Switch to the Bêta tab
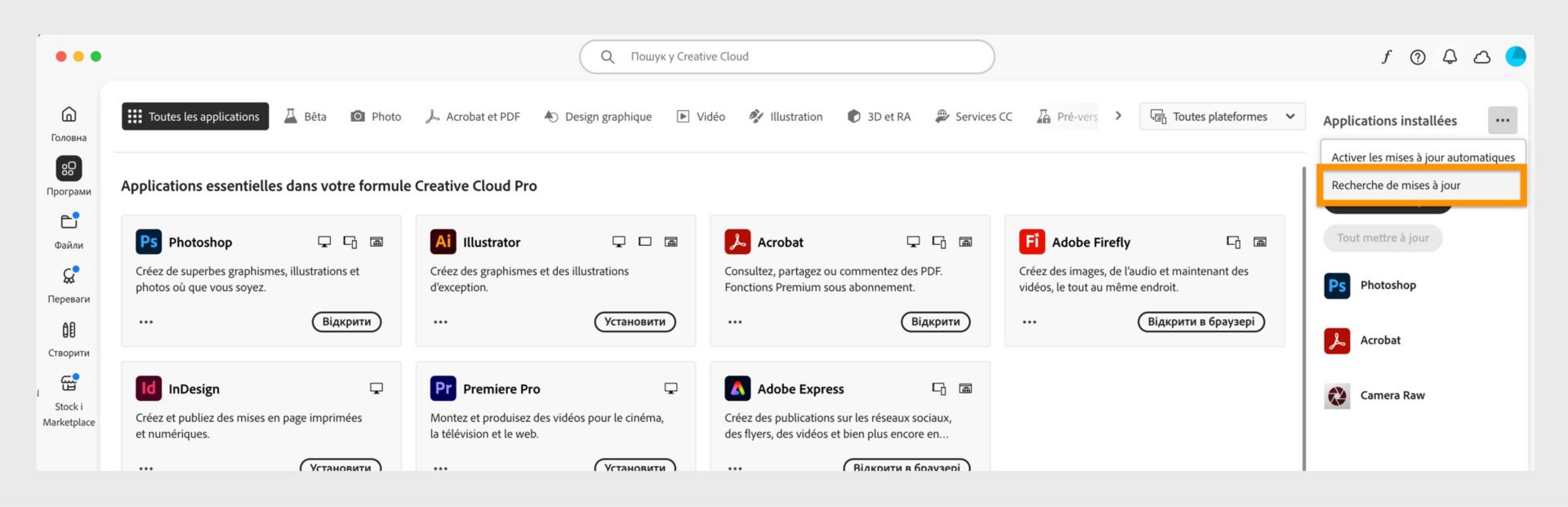 [305, 117]
